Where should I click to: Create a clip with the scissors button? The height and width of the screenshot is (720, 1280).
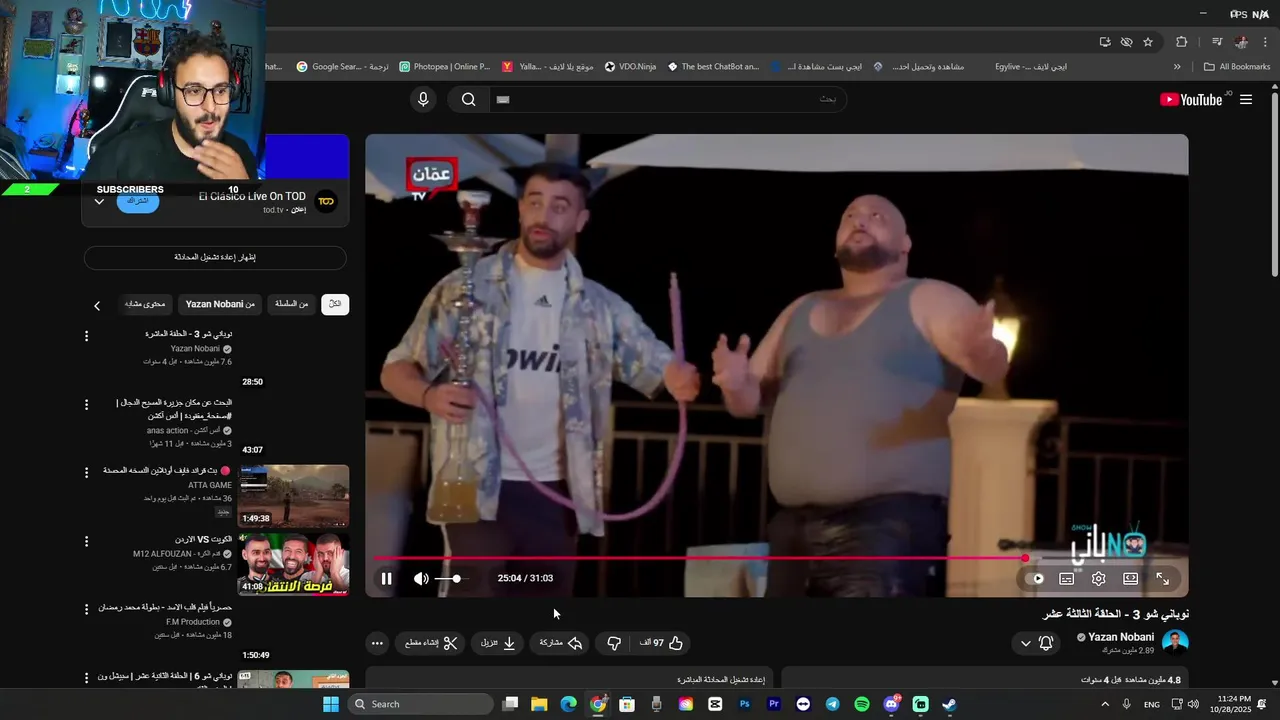431,643
